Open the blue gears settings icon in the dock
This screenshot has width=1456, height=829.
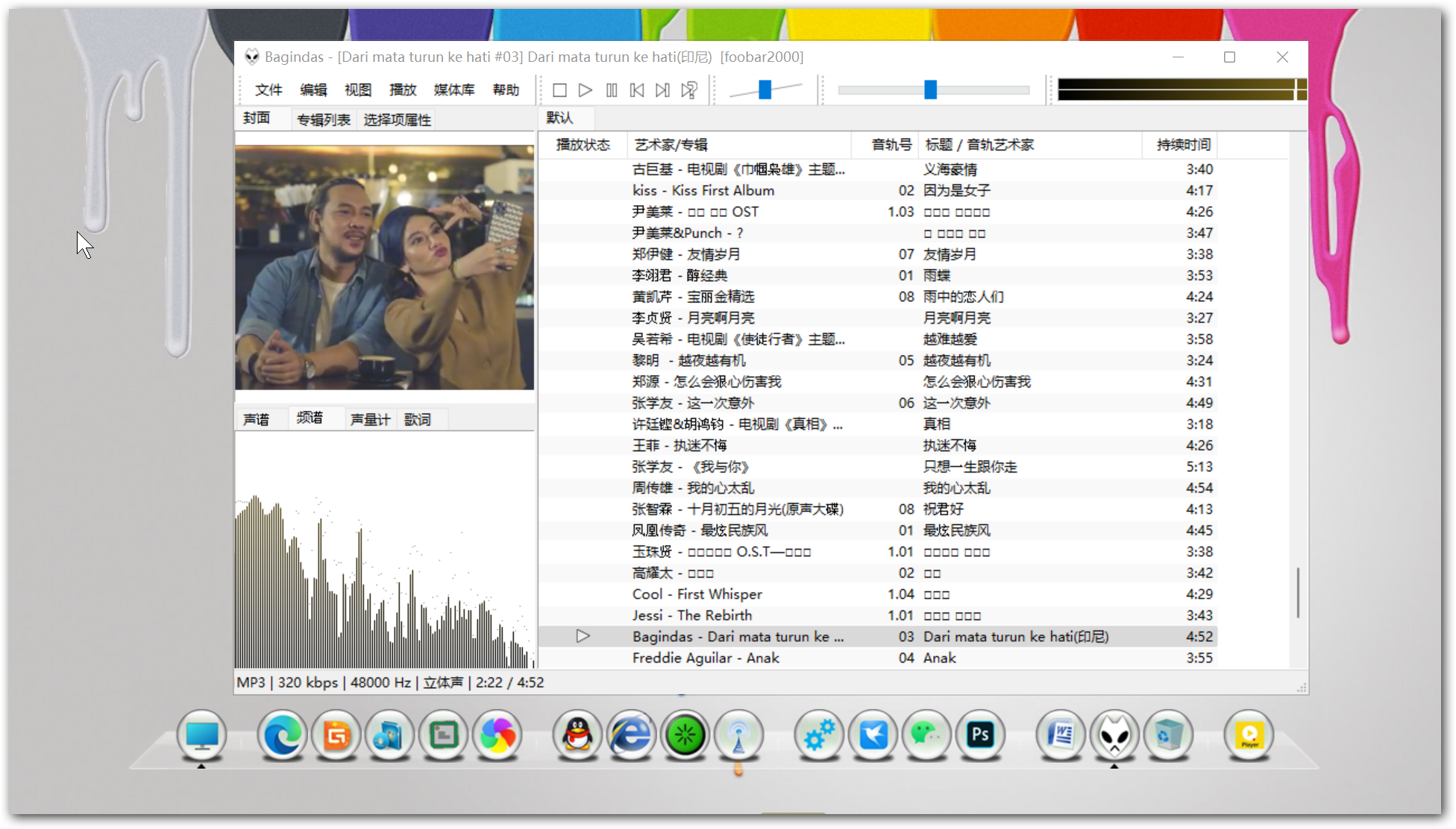click(819, 735)
